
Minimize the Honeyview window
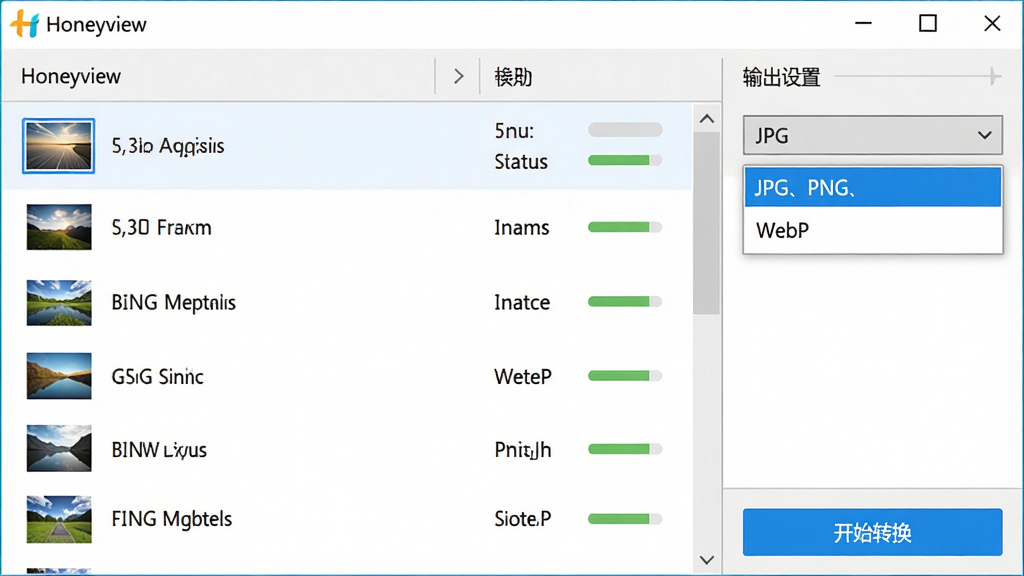(x=863, y=24)
